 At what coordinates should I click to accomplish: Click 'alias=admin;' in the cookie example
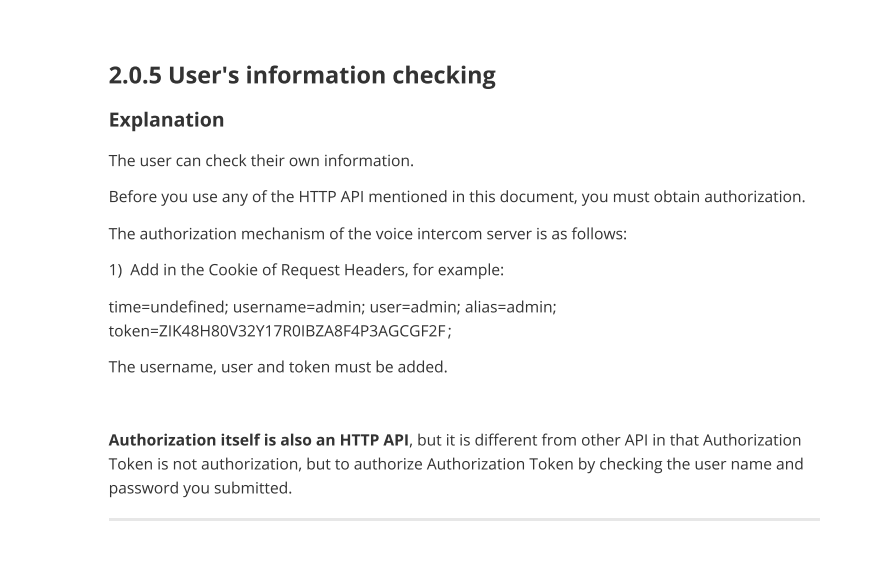pos(511,307)
